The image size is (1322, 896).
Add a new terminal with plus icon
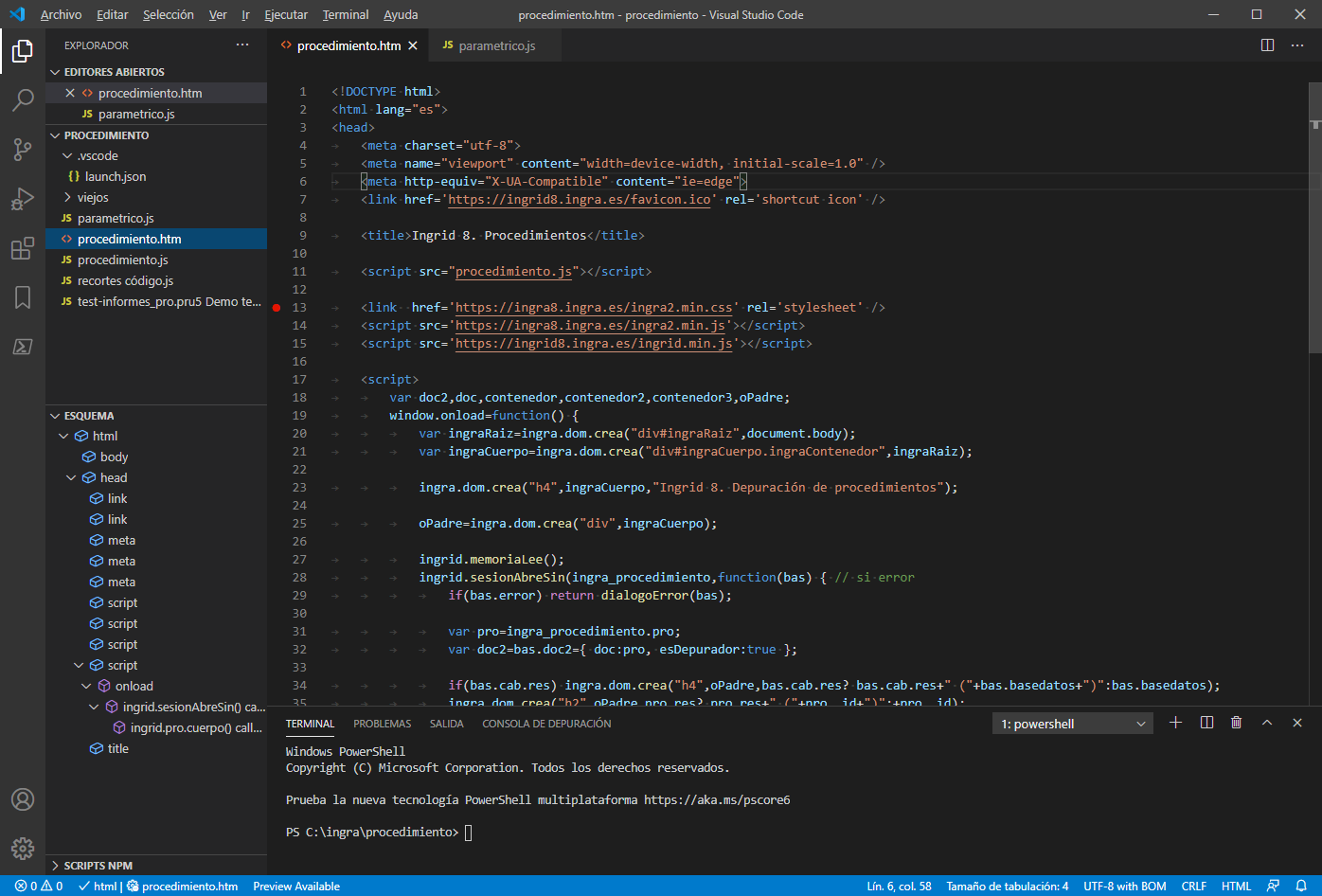tap(1175, 723)
